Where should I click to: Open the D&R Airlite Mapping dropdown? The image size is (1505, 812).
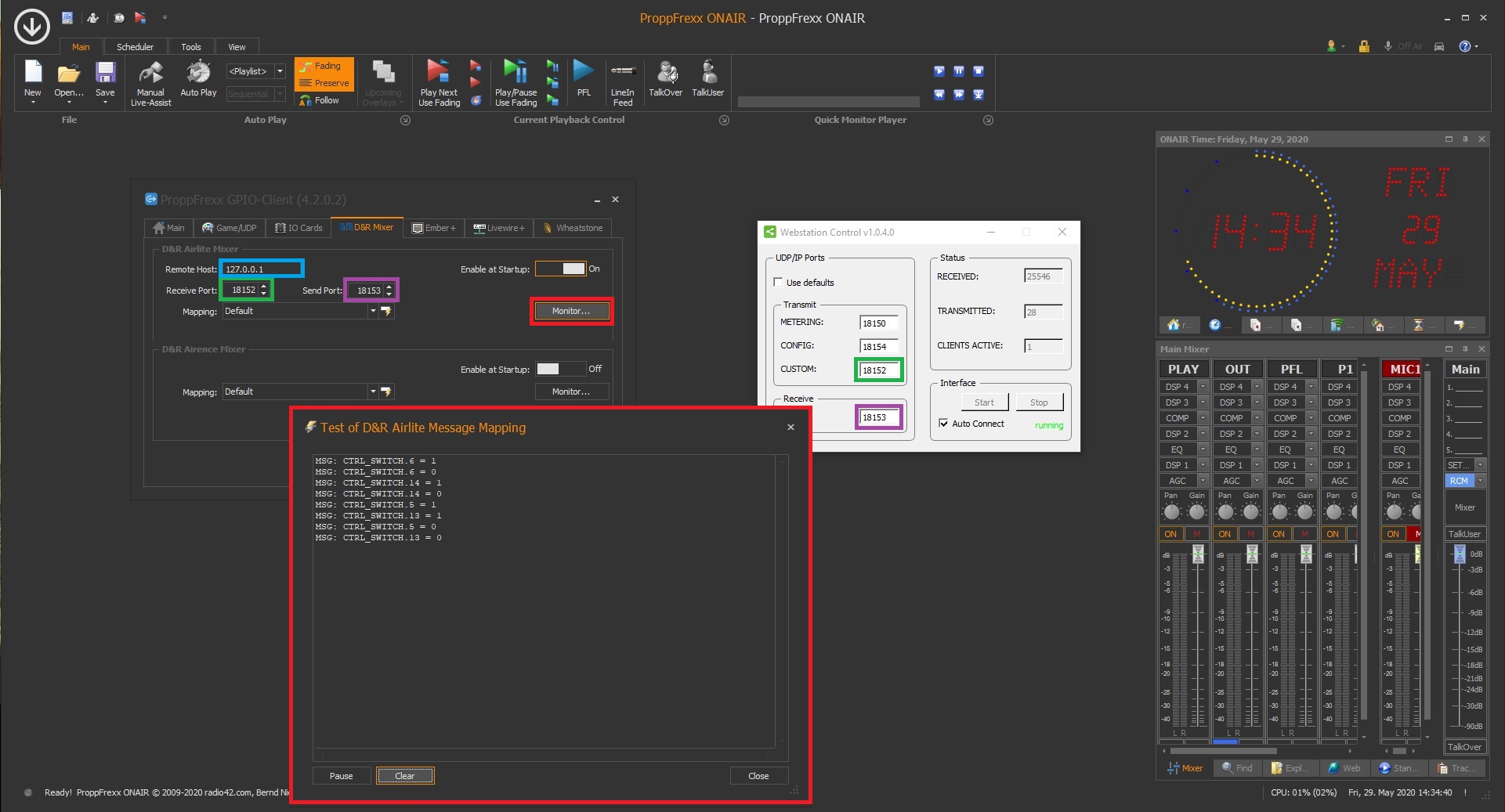pos(373,311)
